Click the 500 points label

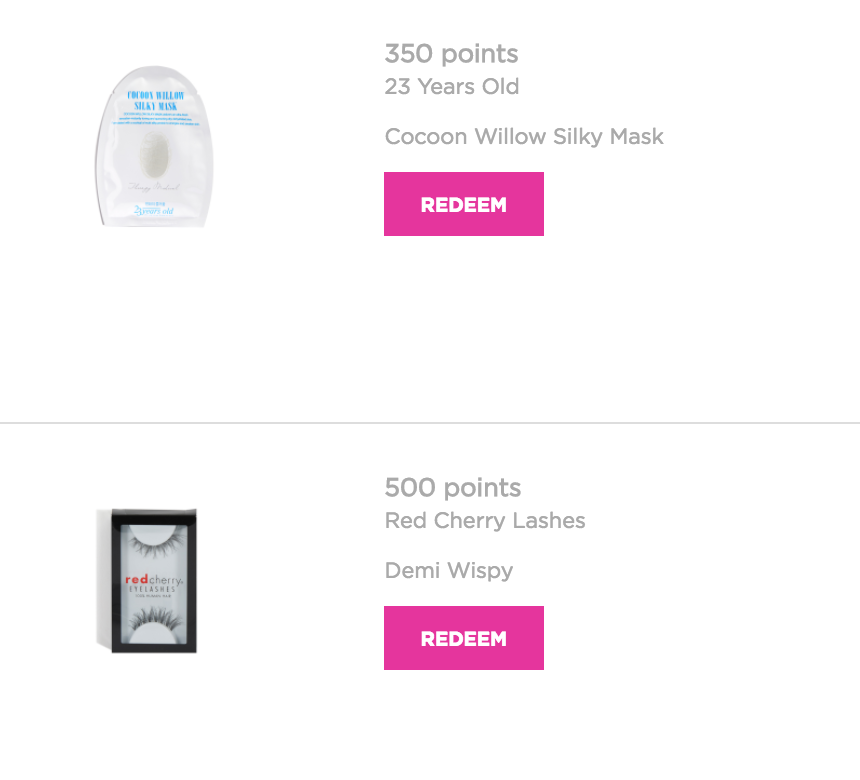452,487
